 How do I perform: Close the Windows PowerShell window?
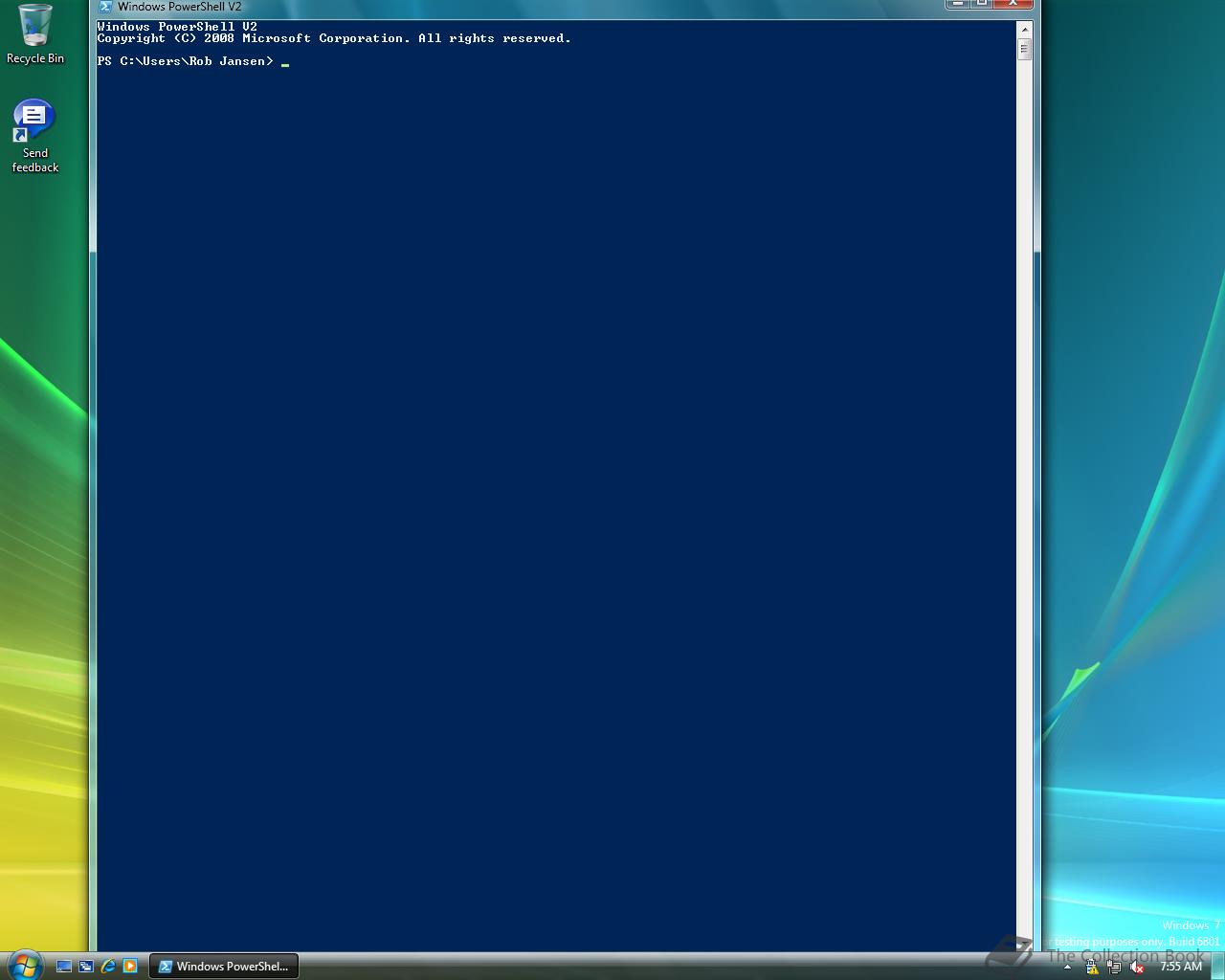pos(1013,4)
